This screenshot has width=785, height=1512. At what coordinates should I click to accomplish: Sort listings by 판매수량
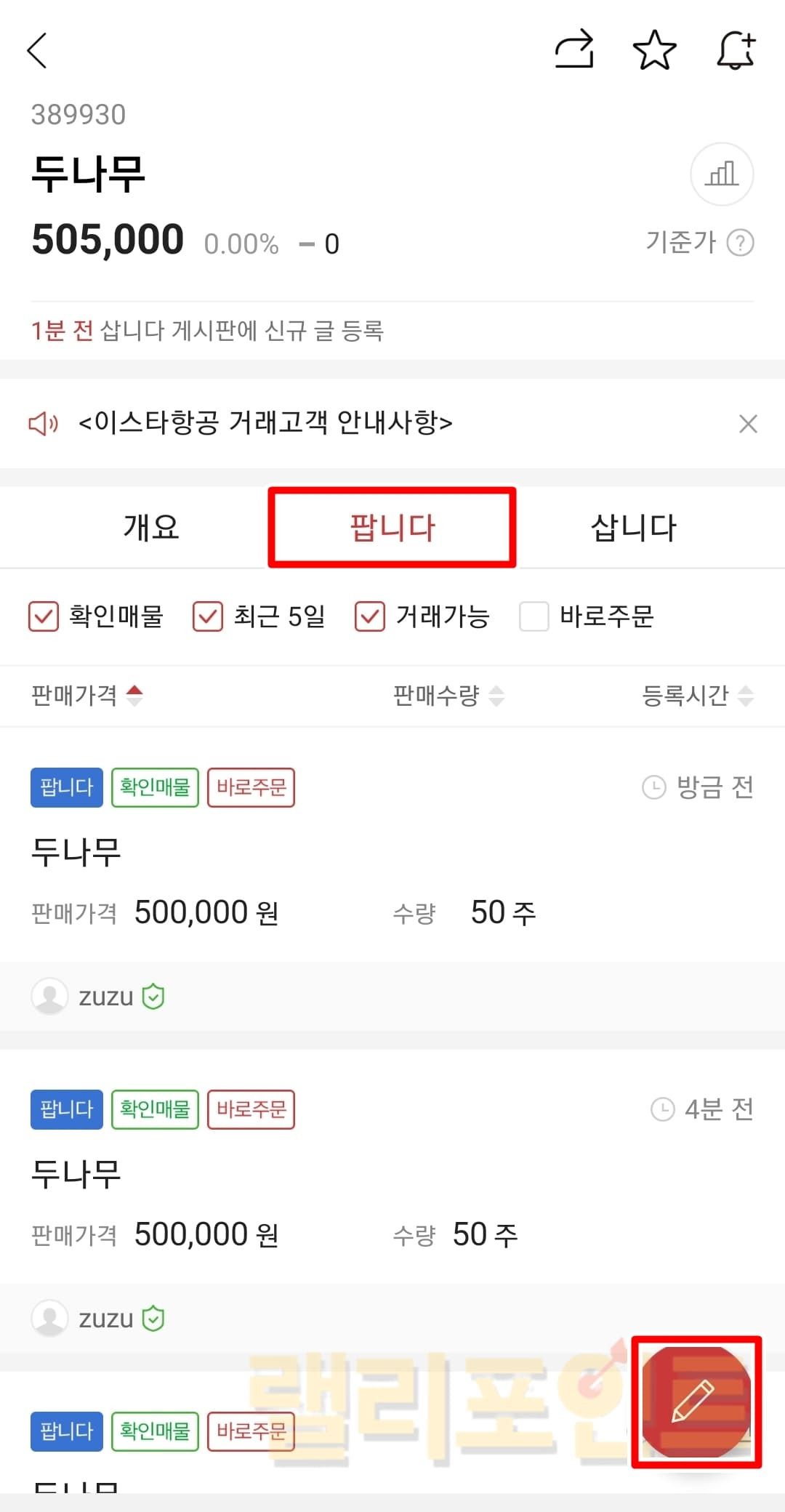click(448, 696)
